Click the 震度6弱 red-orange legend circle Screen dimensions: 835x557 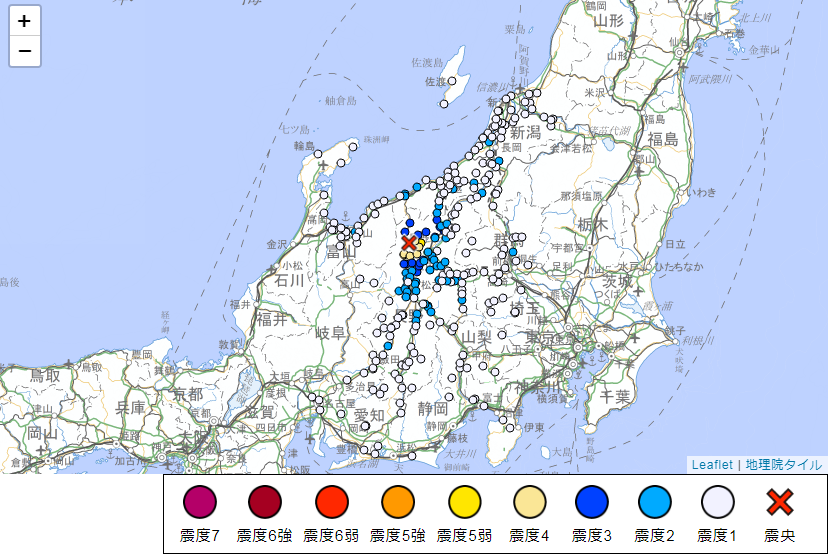point(331,502)
